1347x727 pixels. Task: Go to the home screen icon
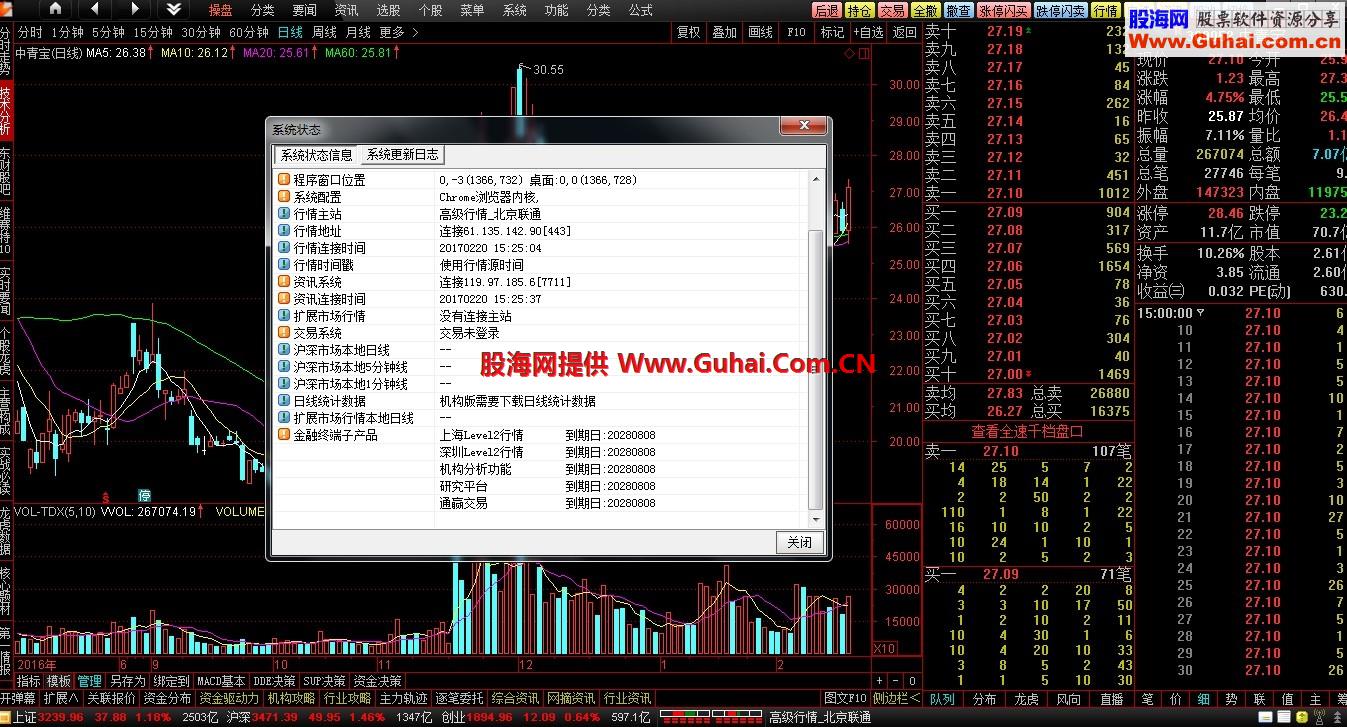pyautogui.click(x=55, y=9)
